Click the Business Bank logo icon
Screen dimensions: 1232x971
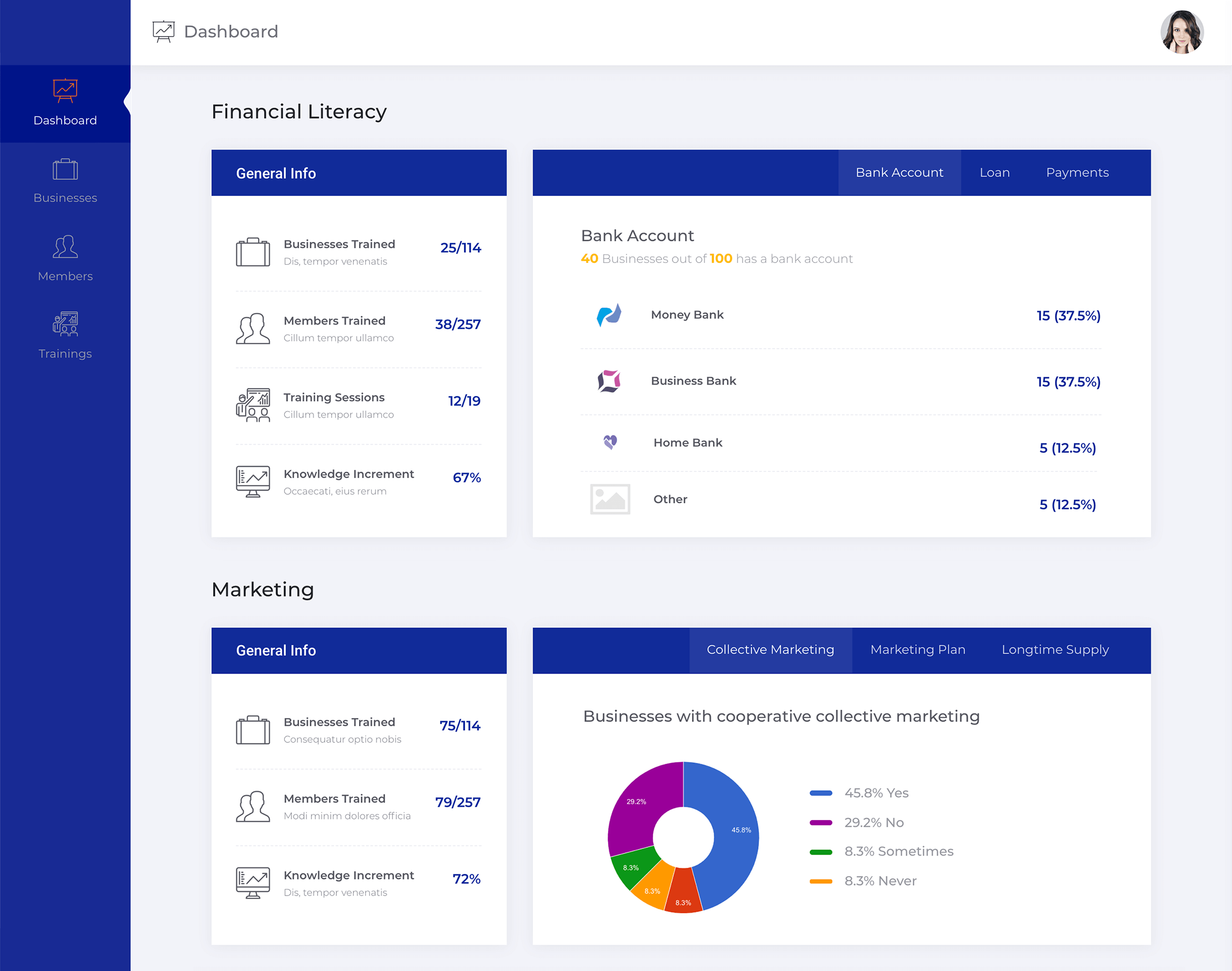[609, 381]
